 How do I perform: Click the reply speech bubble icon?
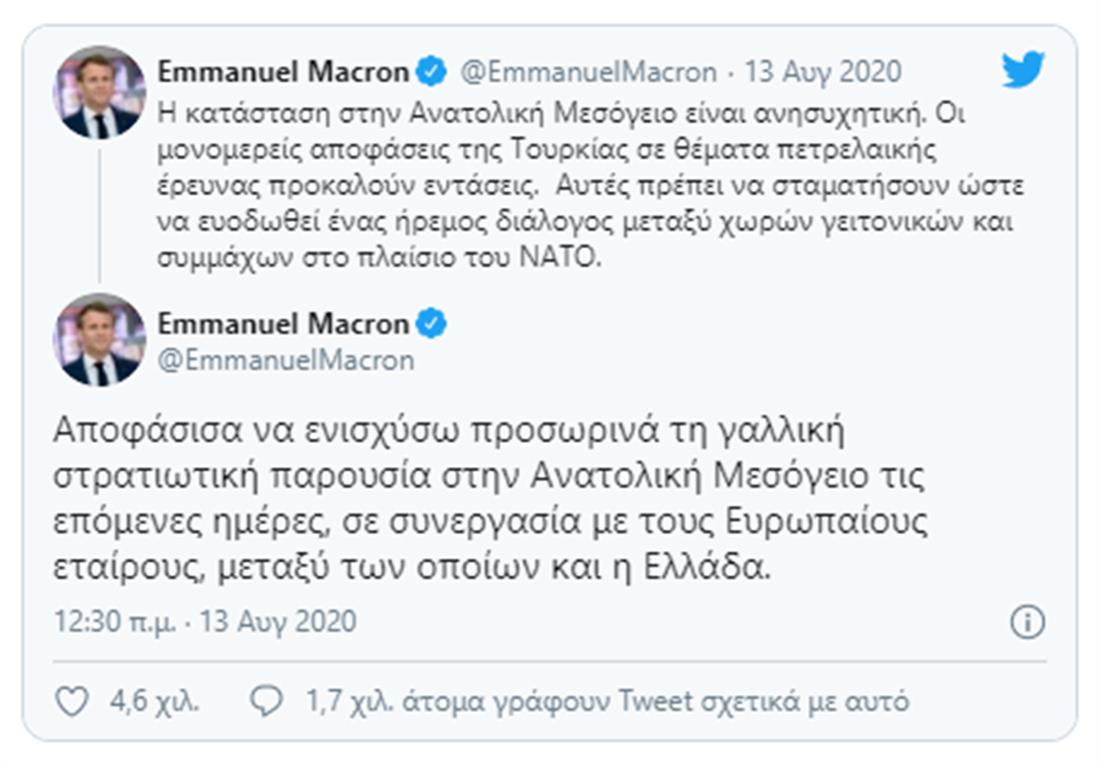tap(266, 701)
